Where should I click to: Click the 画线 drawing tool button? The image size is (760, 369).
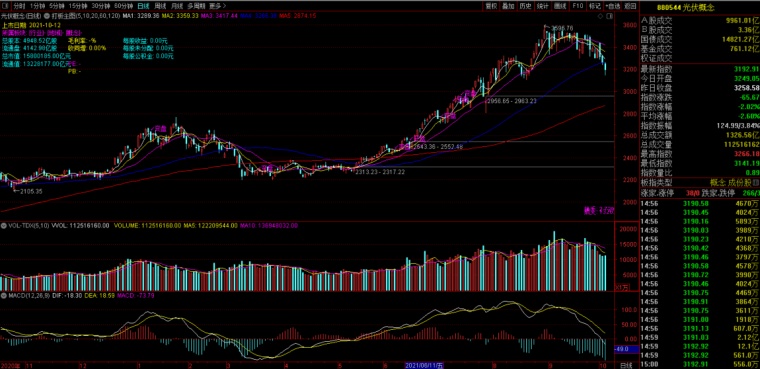pyautogui.click(x=560, y=6)
